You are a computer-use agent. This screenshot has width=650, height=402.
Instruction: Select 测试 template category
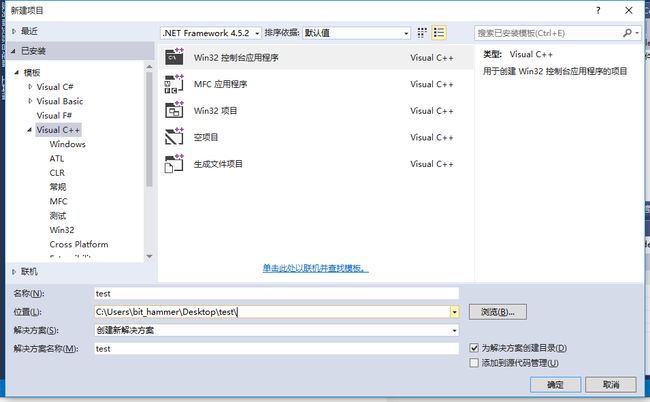[58, 216]
